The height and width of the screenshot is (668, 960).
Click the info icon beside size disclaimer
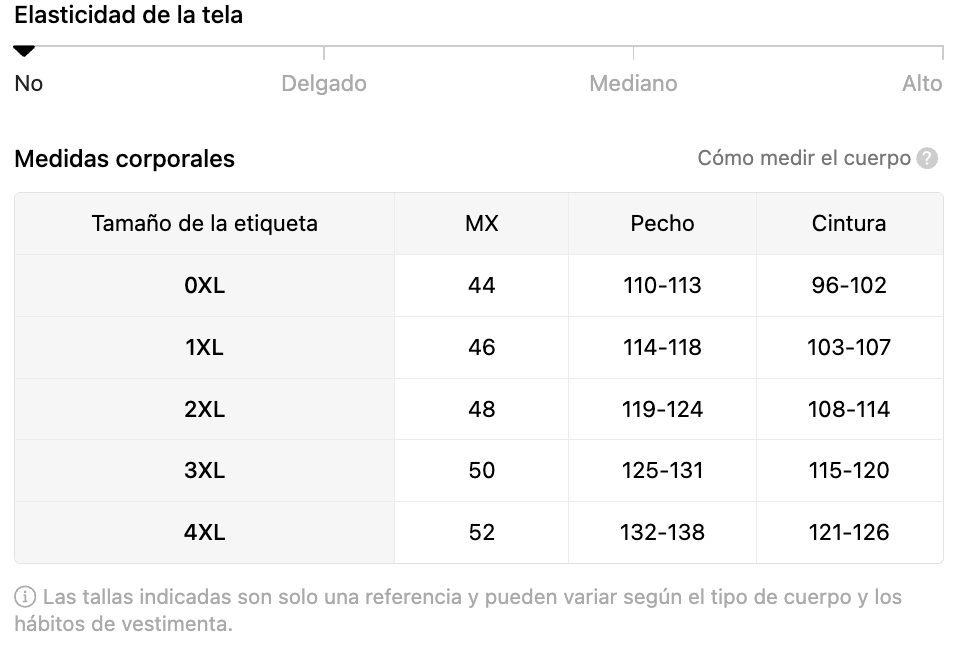click(25, 598)
